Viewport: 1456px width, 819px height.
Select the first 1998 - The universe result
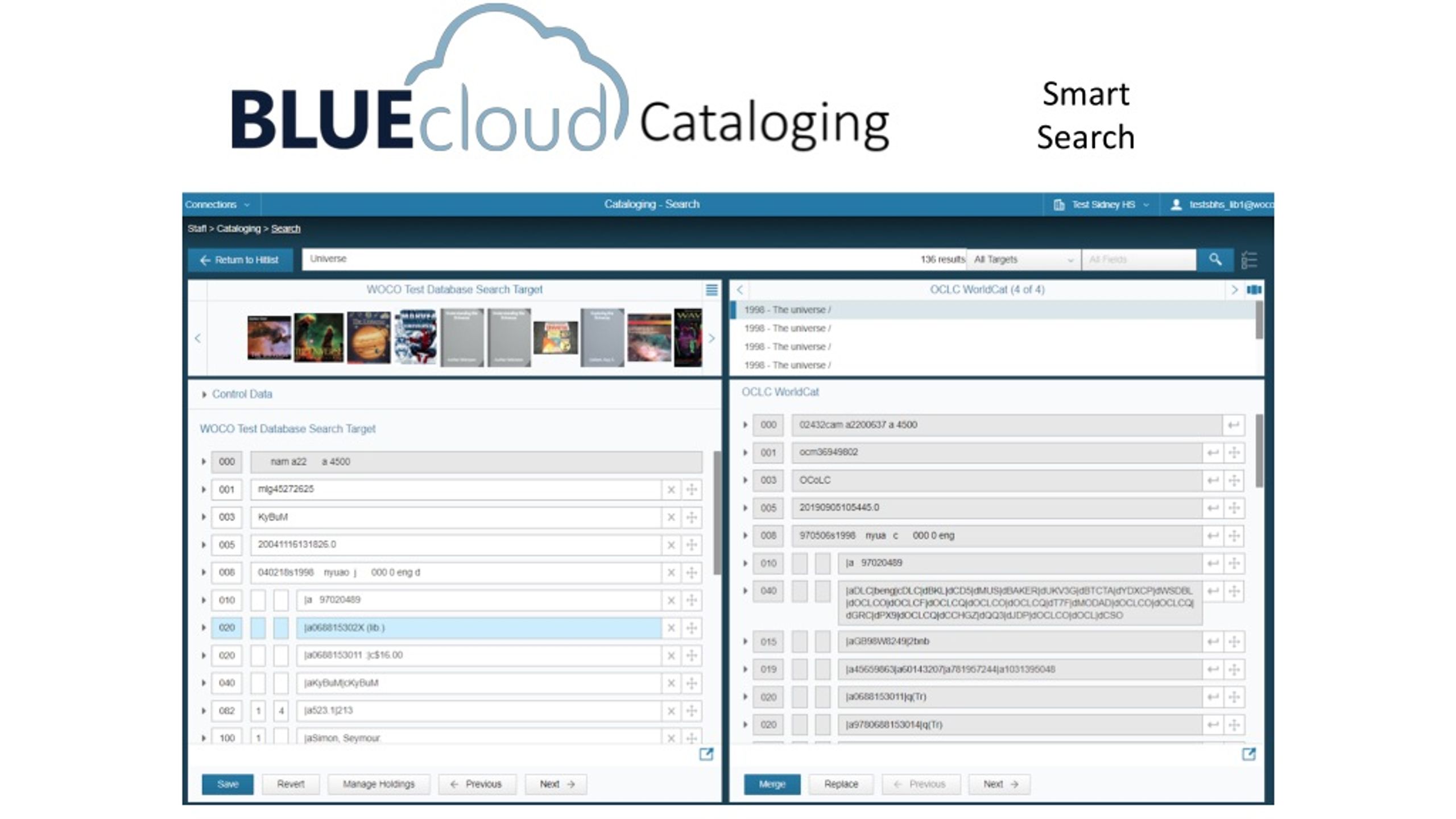[x=993, y=310]
